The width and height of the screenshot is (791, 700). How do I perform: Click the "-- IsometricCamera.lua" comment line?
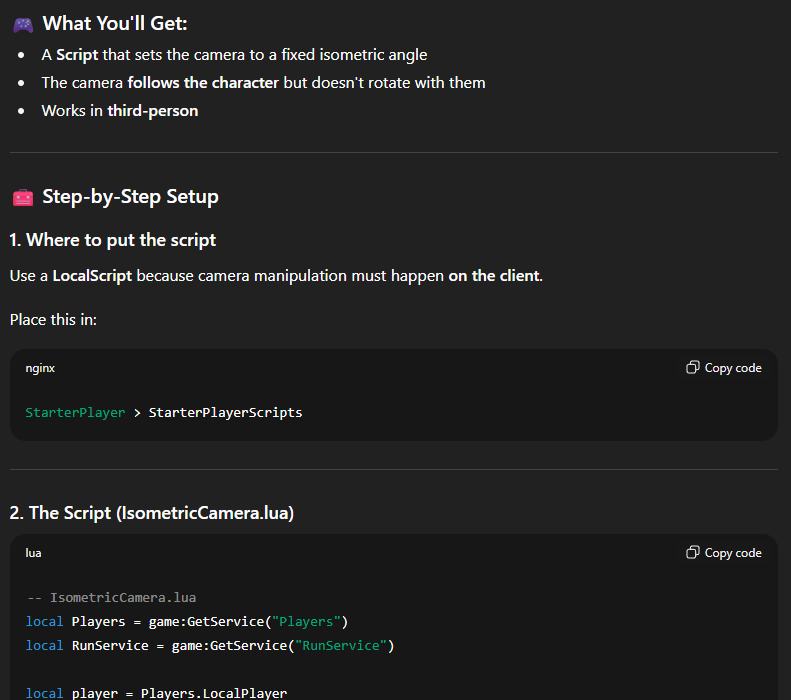point(111,598)
